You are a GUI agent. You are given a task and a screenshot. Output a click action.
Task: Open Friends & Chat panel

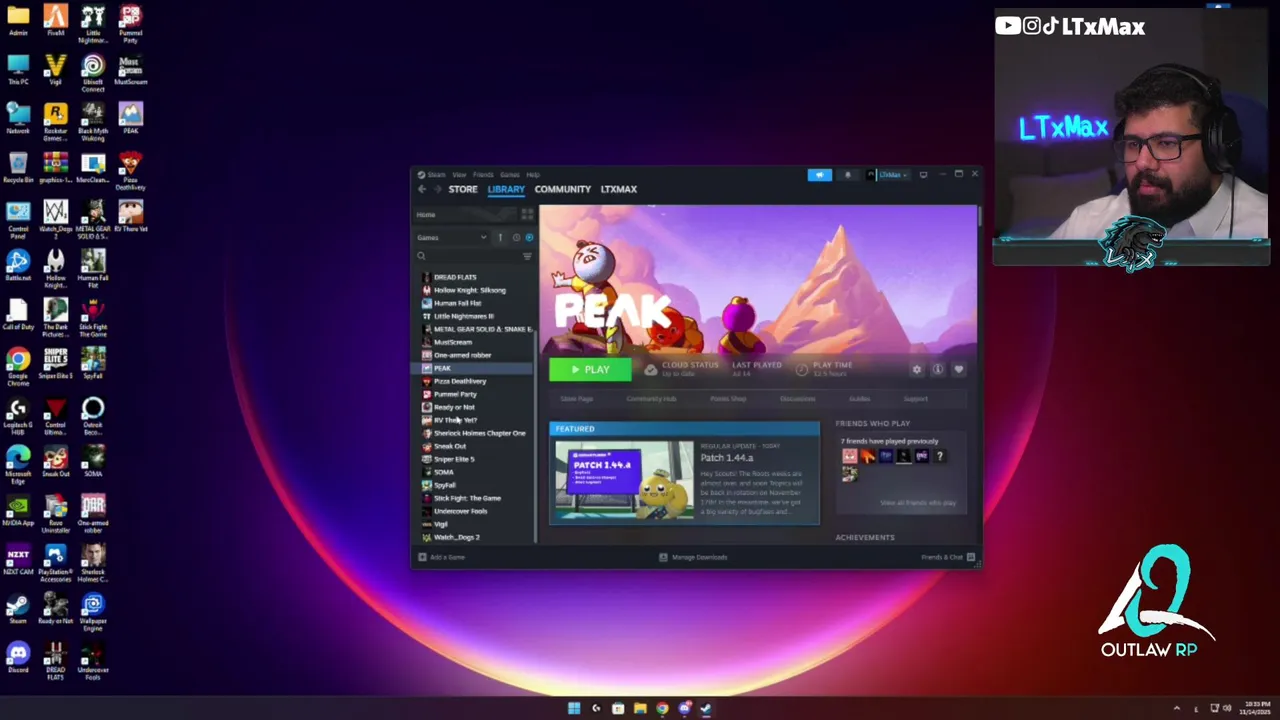(947, 557)
